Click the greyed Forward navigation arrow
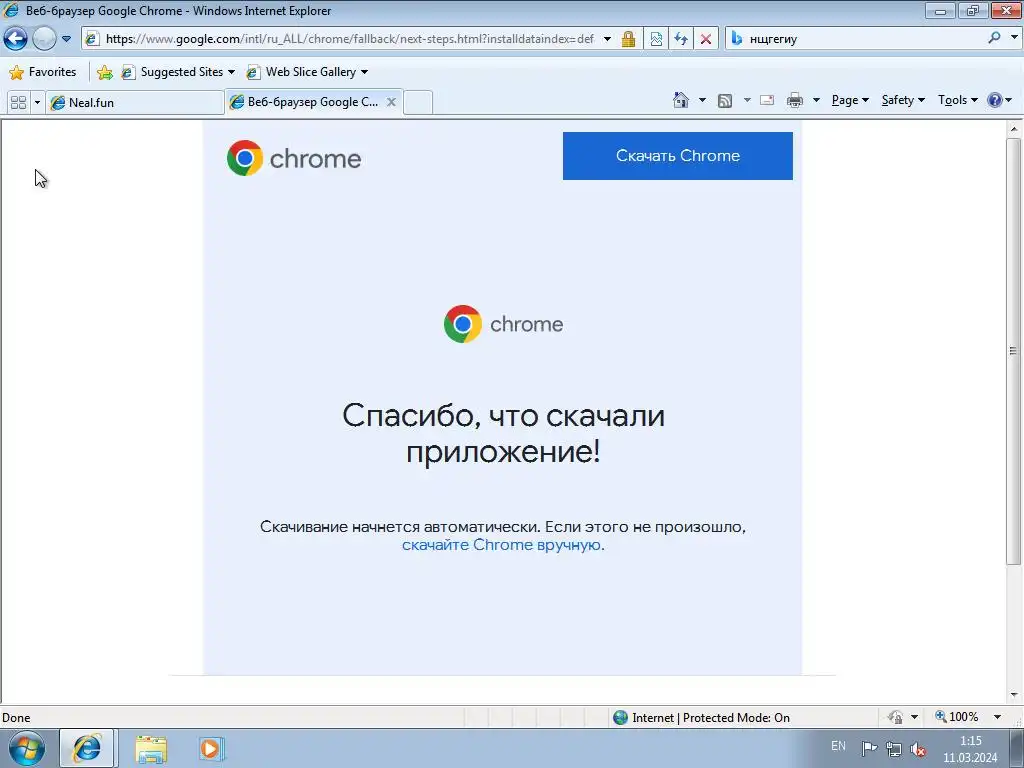 click(44, 39)
